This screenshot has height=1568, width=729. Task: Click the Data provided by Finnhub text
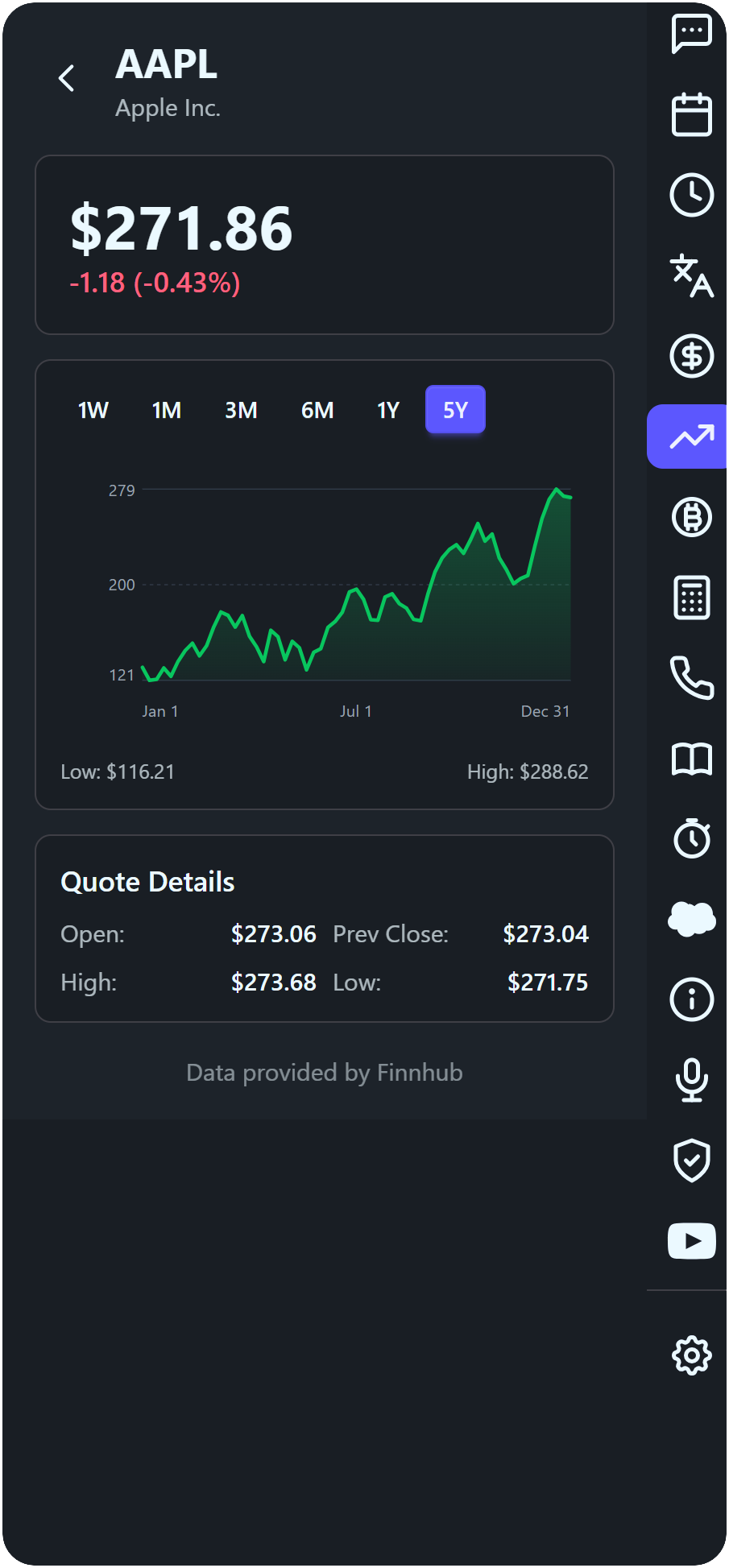pyautogui.click(x=325, y=1073)
